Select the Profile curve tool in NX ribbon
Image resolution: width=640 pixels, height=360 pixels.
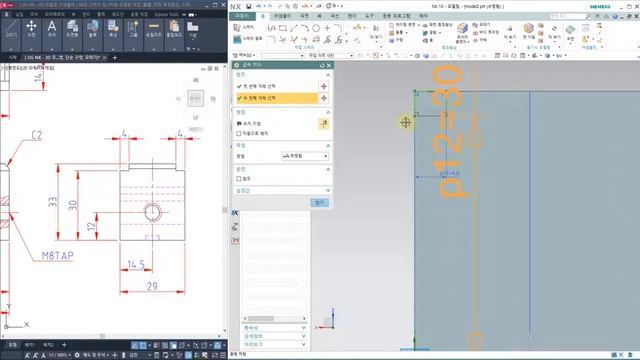point(272,28)
